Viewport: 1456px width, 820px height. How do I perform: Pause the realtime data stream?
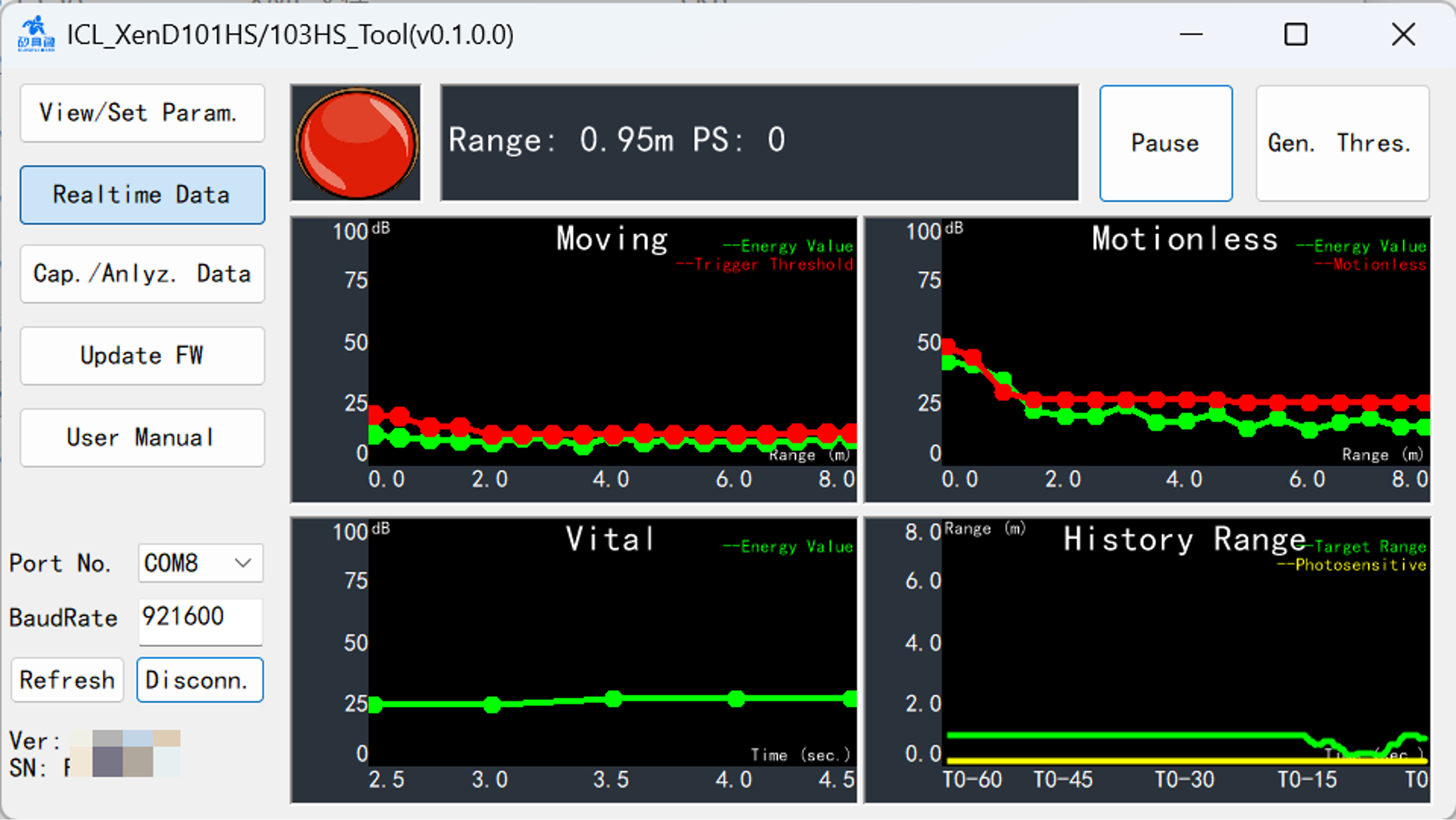coord(1166,143)
